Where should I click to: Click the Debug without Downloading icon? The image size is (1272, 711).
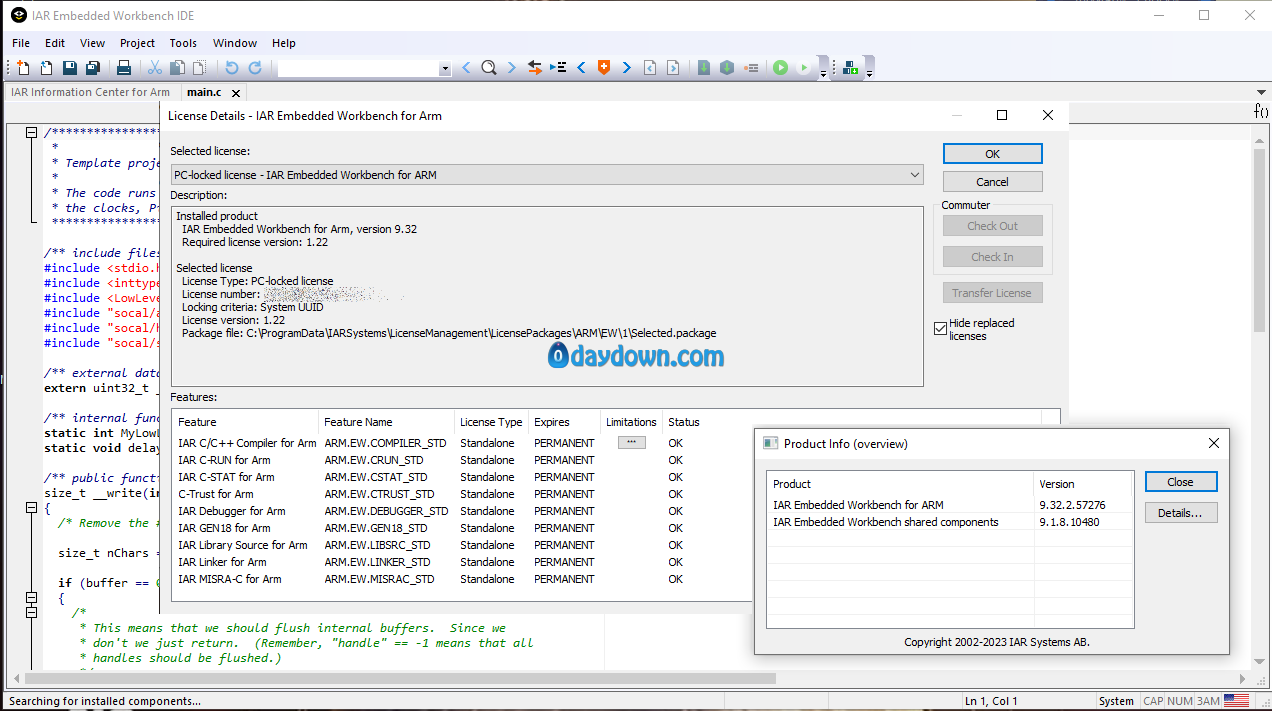tap(803, 68)
